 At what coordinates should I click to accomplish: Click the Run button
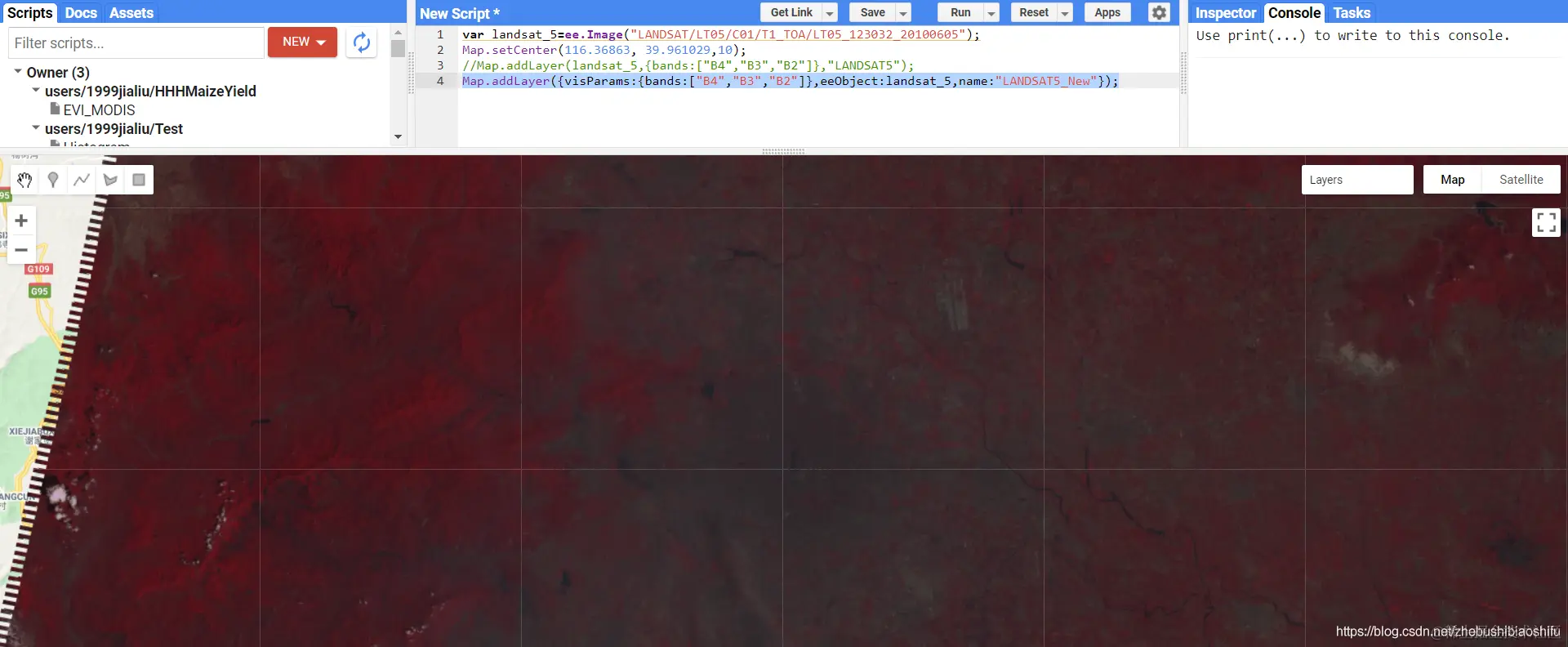pos(960,12)
